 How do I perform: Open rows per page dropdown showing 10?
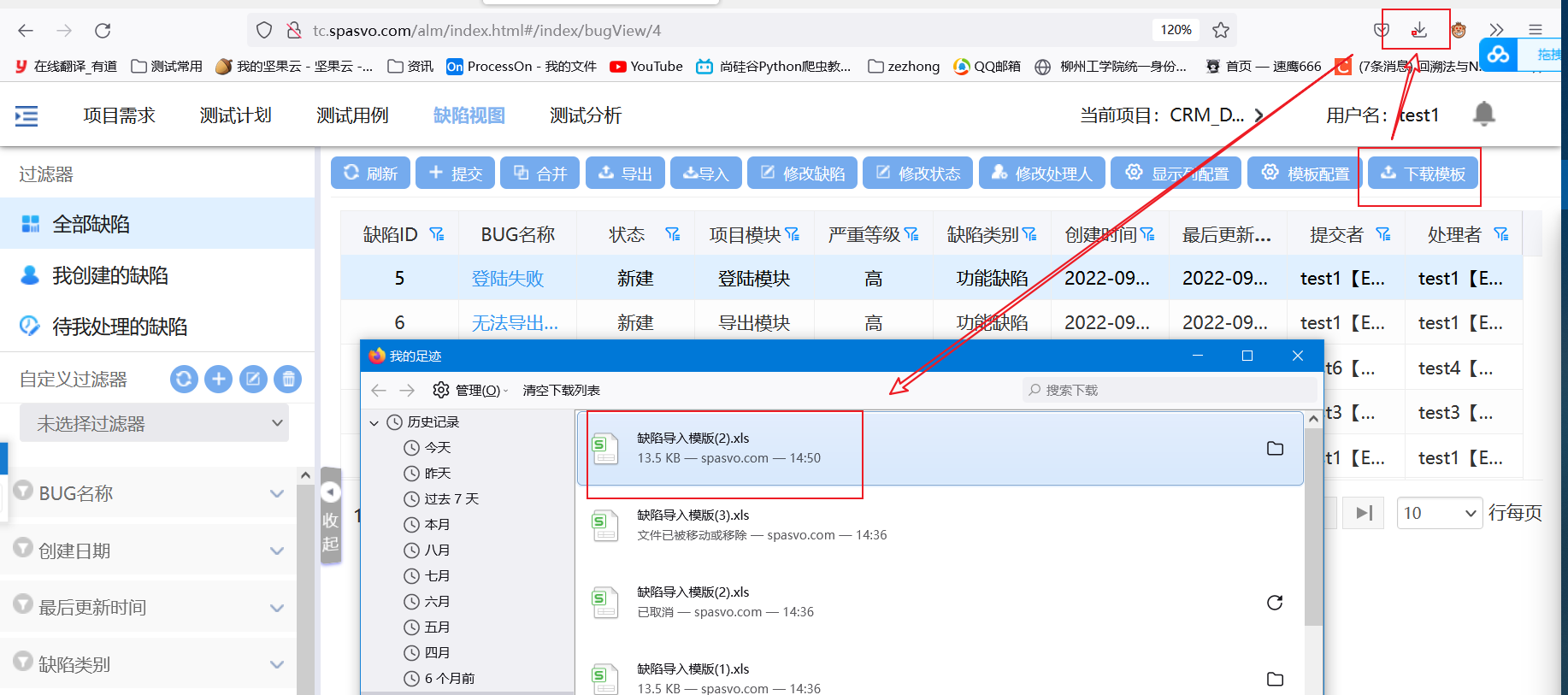(1439, 513)
